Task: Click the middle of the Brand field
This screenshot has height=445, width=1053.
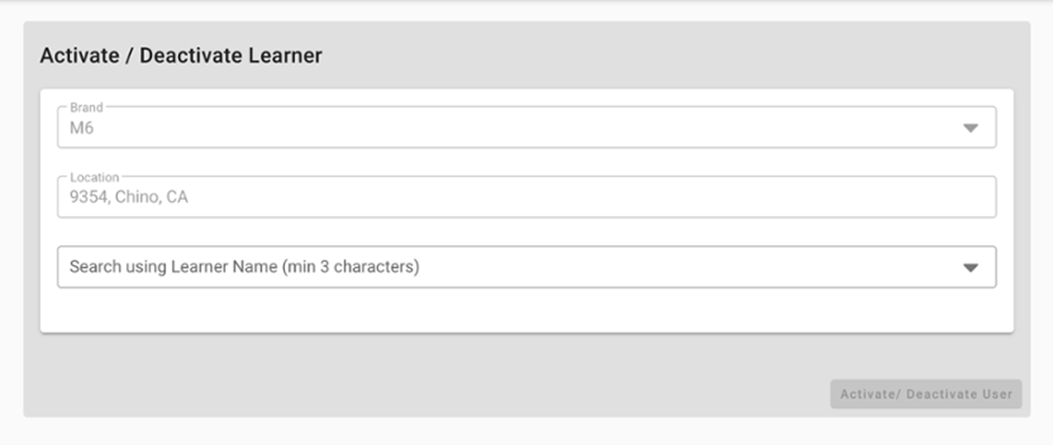Action: [526, 128]
